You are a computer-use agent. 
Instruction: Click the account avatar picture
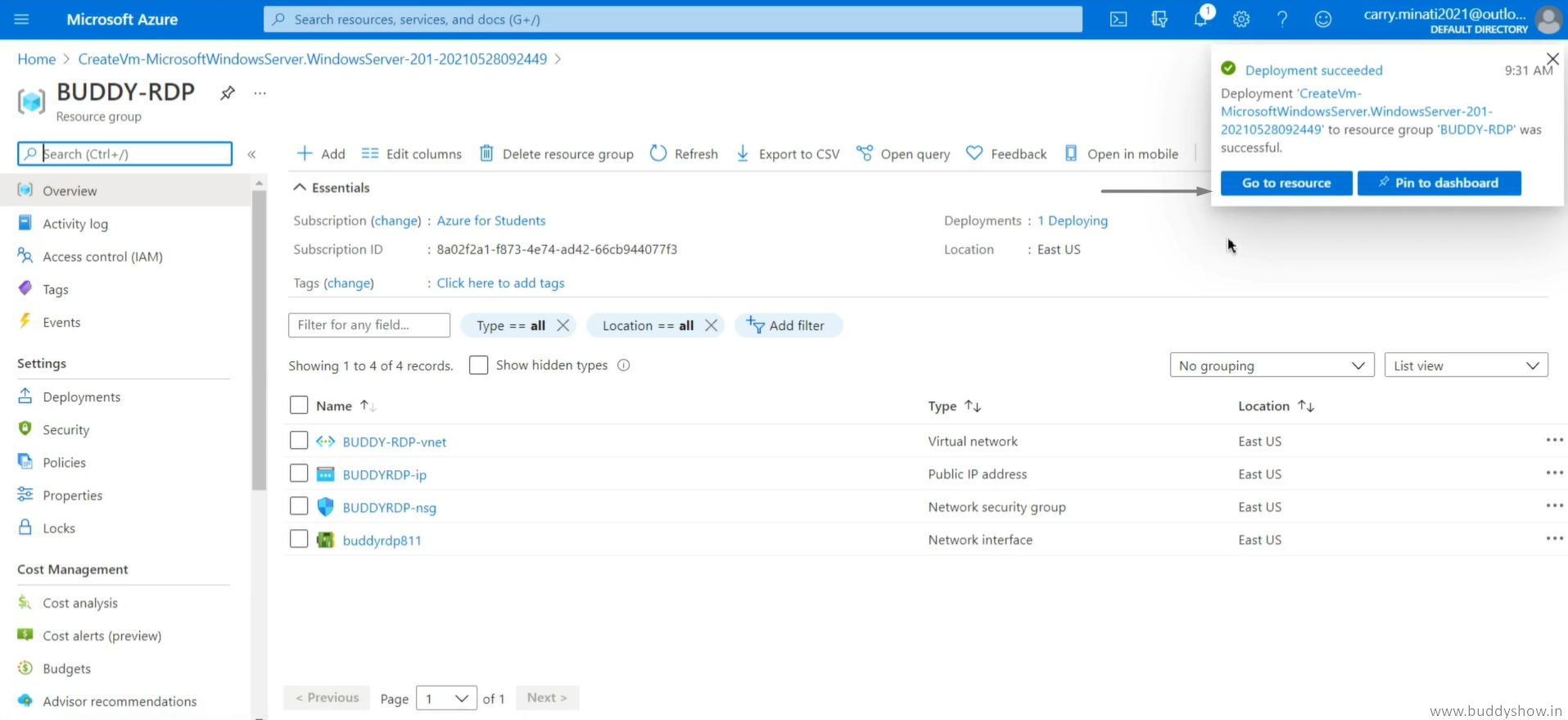point(1548,20)
